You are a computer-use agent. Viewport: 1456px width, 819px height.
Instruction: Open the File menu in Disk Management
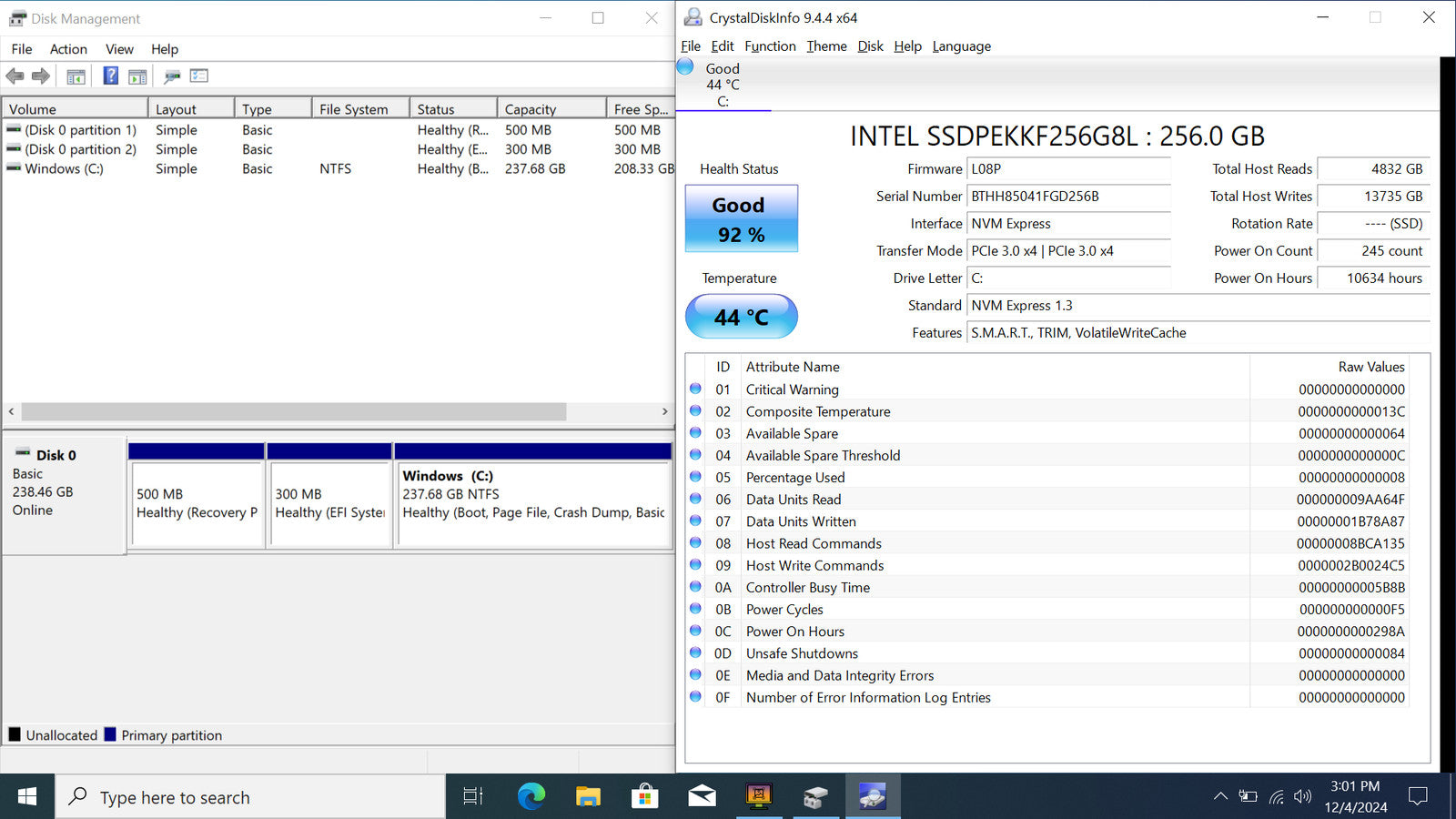click(x=22, y=49)
